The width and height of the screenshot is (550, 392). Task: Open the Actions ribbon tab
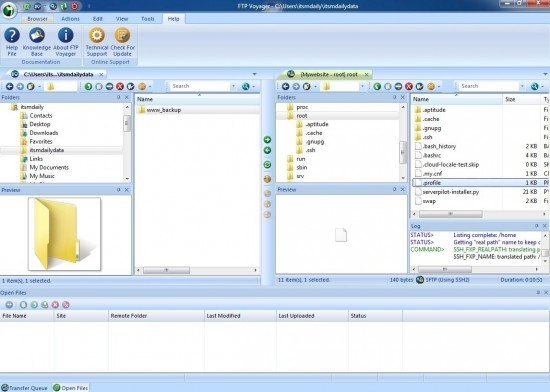coord(71,19)
